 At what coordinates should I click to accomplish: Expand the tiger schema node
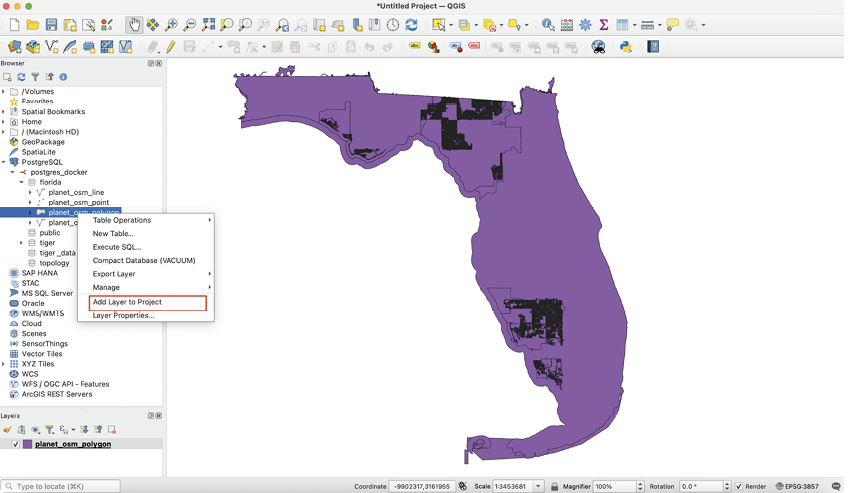21,242
